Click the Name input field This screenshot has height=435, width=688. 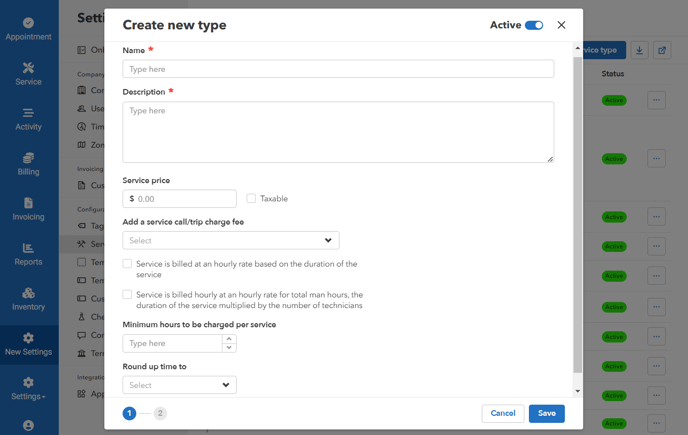(x=338, y=69)
